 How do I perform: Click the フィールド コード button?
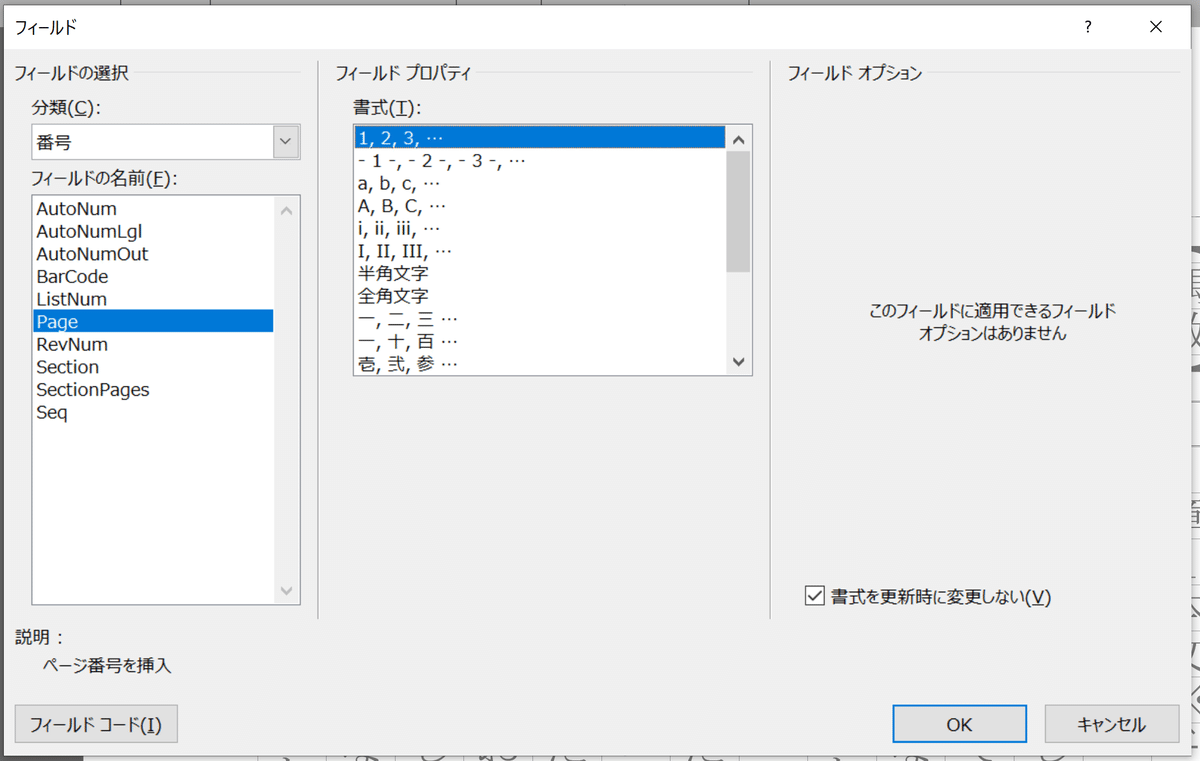click(96, 724)
